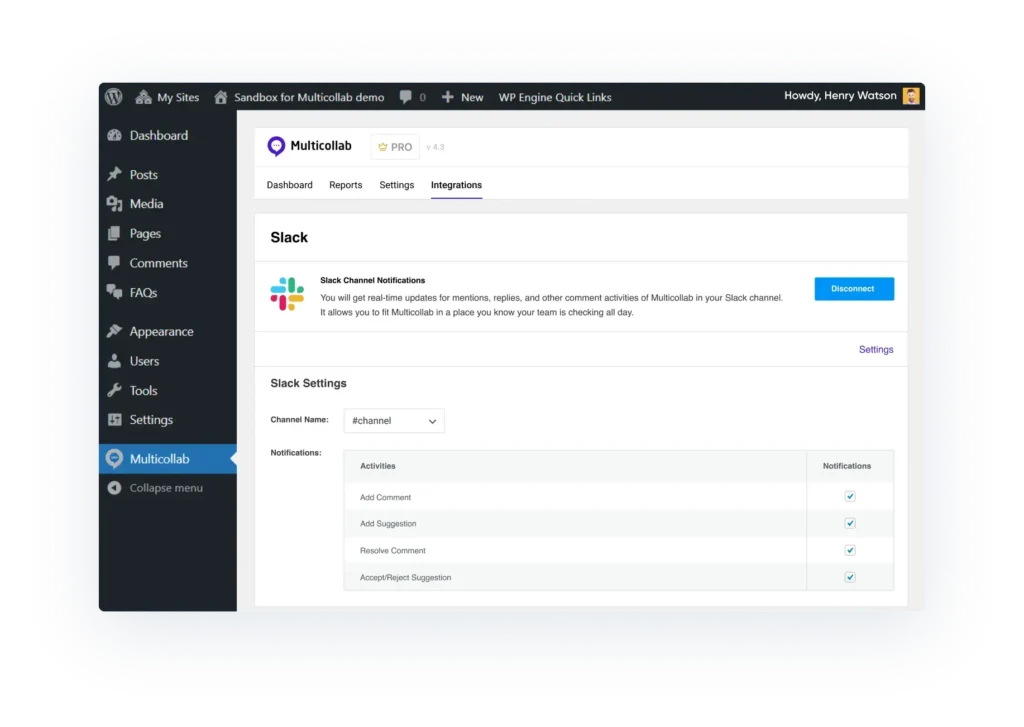The image size is (1024, 727).
Task: Click the blue Disconnect button
Action: (x=854, y=289)
